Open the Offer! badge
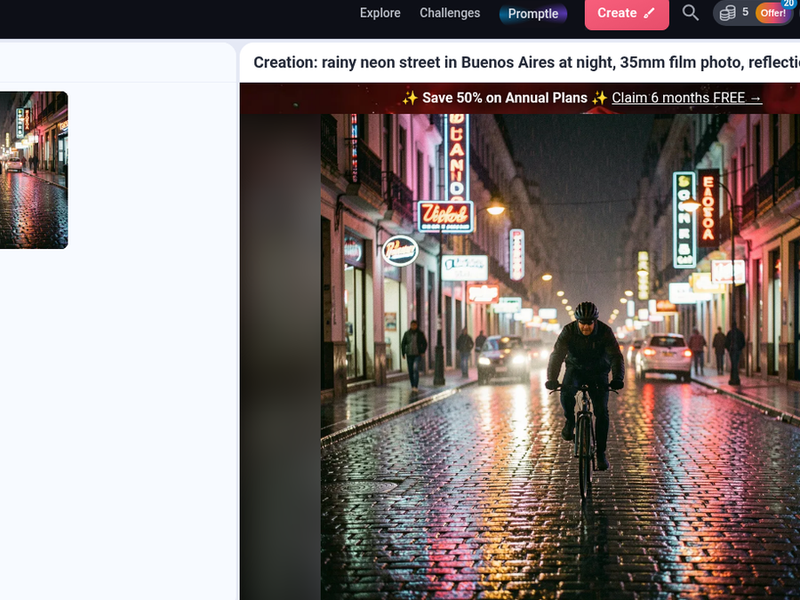 point(773,13)
